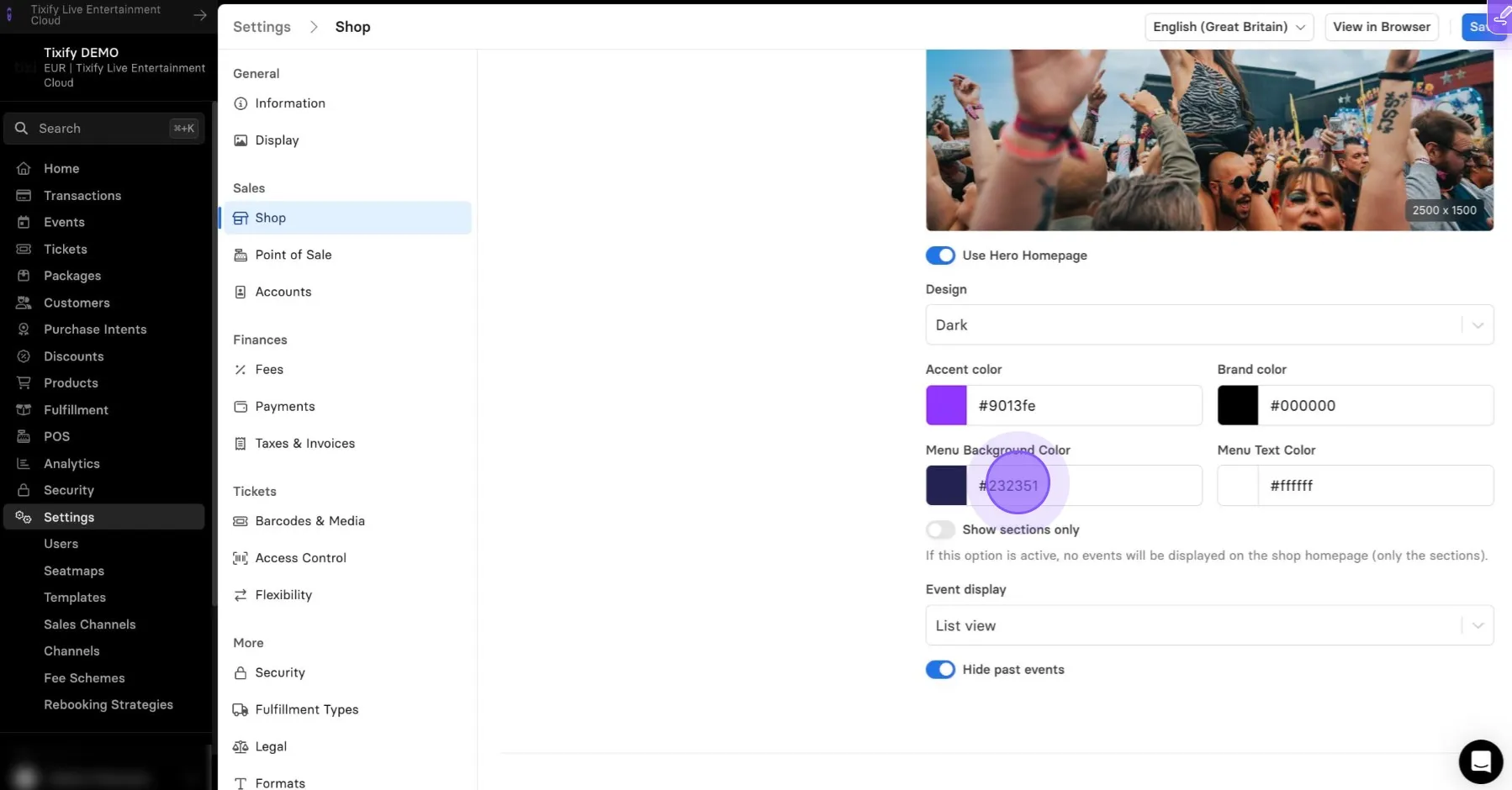Open the chat support bubble icon
This screenshot has width=1512, height=790.
(1480, 761)
